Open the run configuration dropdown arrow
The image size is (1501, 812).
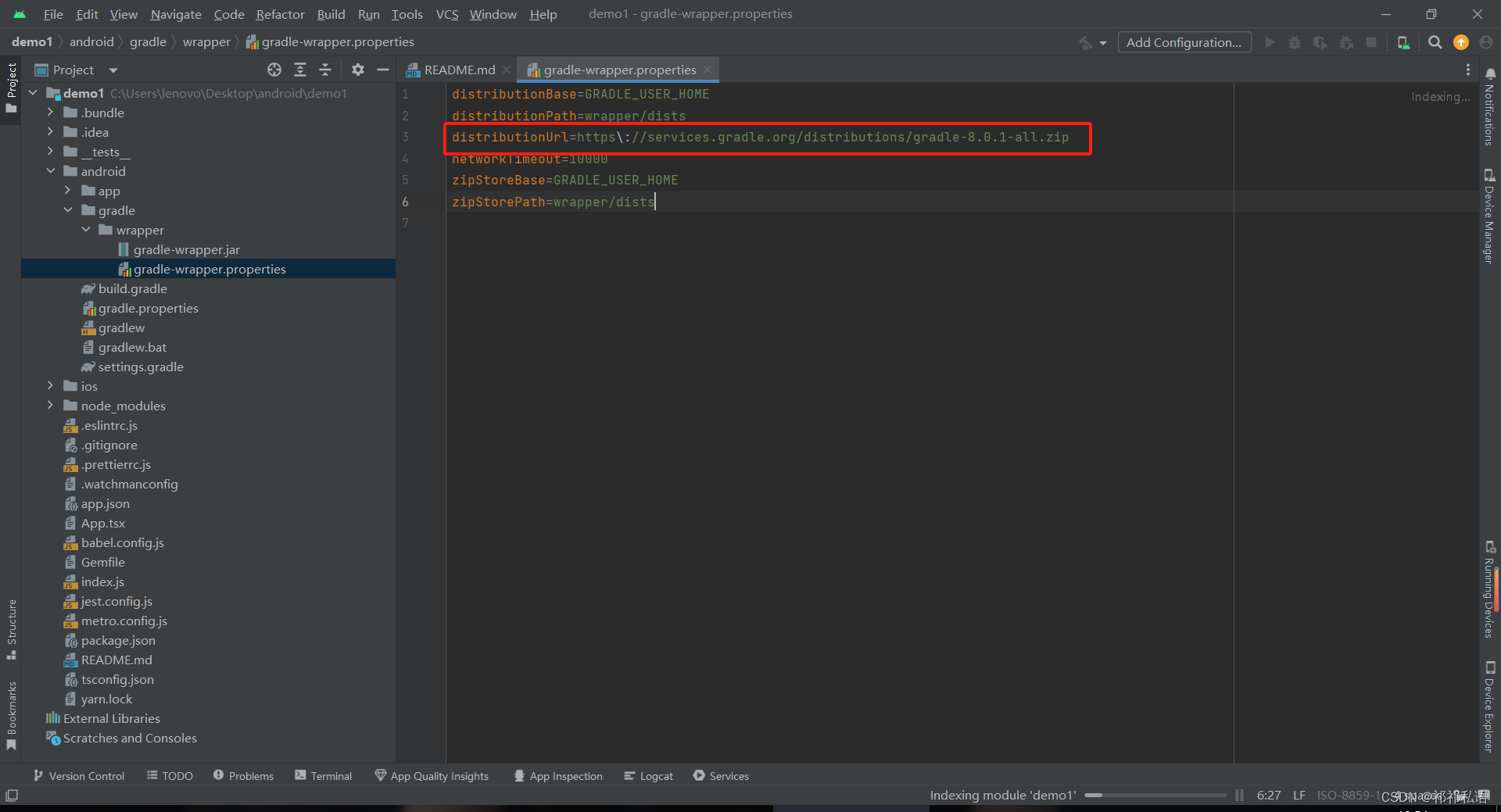(1103, 43)
